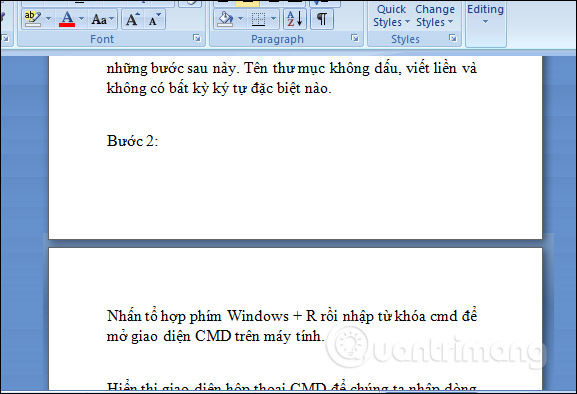Open the Text Highlight Color dropdown arrow

(48, 19)
